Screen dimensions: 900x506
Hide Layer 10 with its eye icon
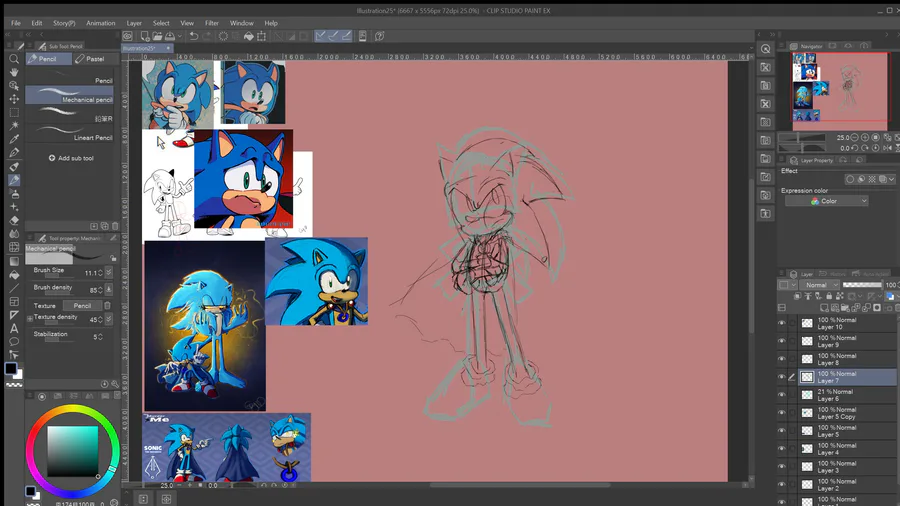click(781, 324)
